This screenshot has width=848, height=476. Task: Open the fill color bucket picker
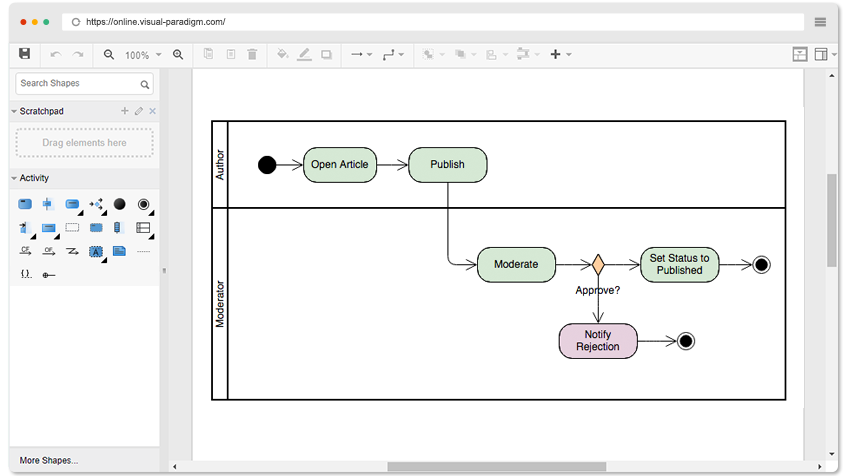point(282,54)
